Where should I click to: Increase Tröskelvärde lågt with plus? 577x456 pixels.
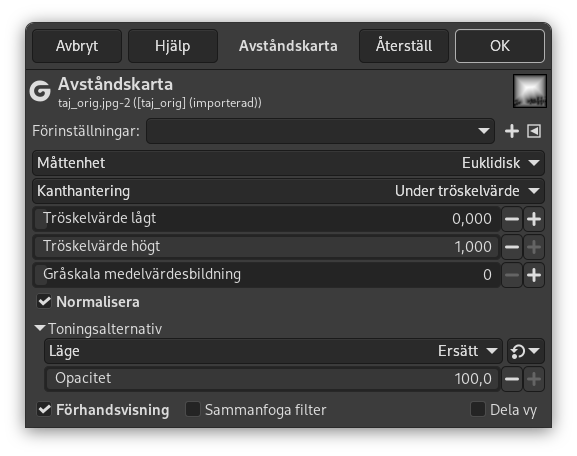click(x=534, y=219)
